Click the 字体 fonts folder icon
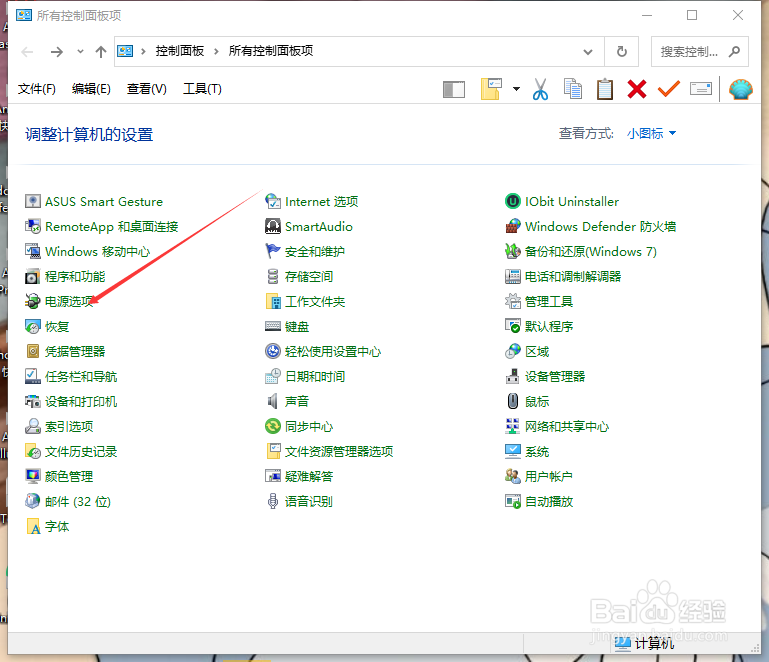Image resolution: width=769 pixels, height=662 pixels. tap(32, 527)
